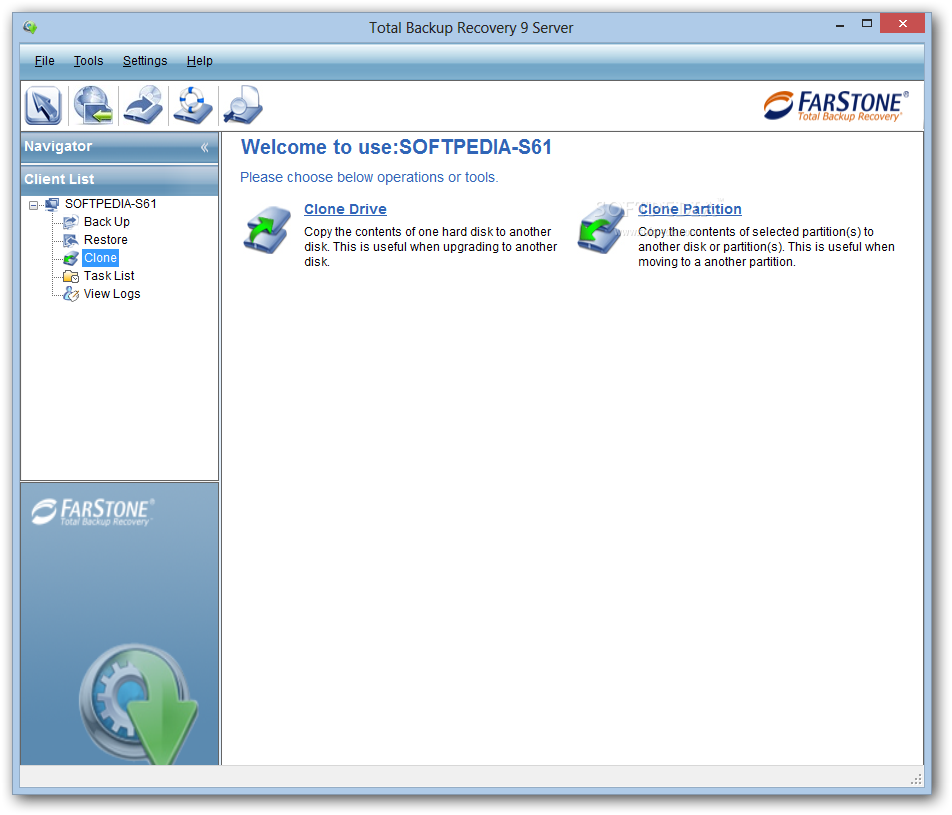Select Back Up in the client tree
Screen dimensions: 952x815
[x=107, y=222]
